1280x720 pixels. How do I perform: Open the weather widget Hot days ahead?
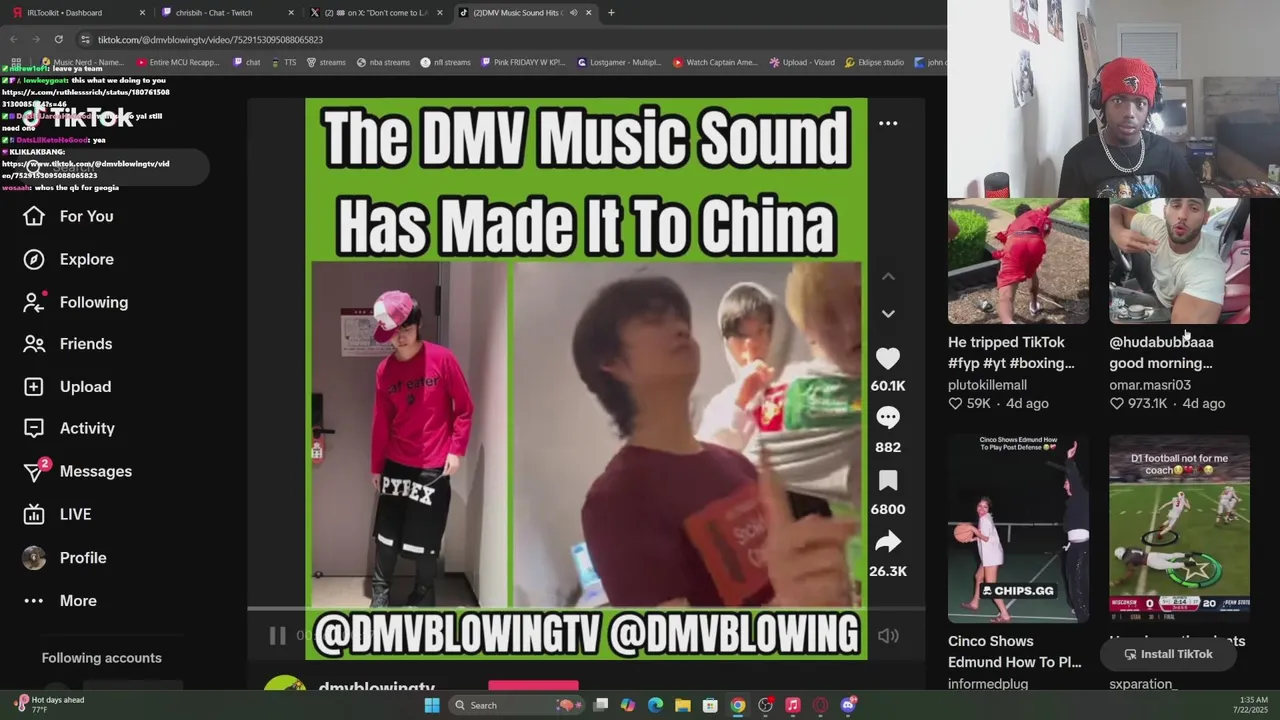coord(50,704)
